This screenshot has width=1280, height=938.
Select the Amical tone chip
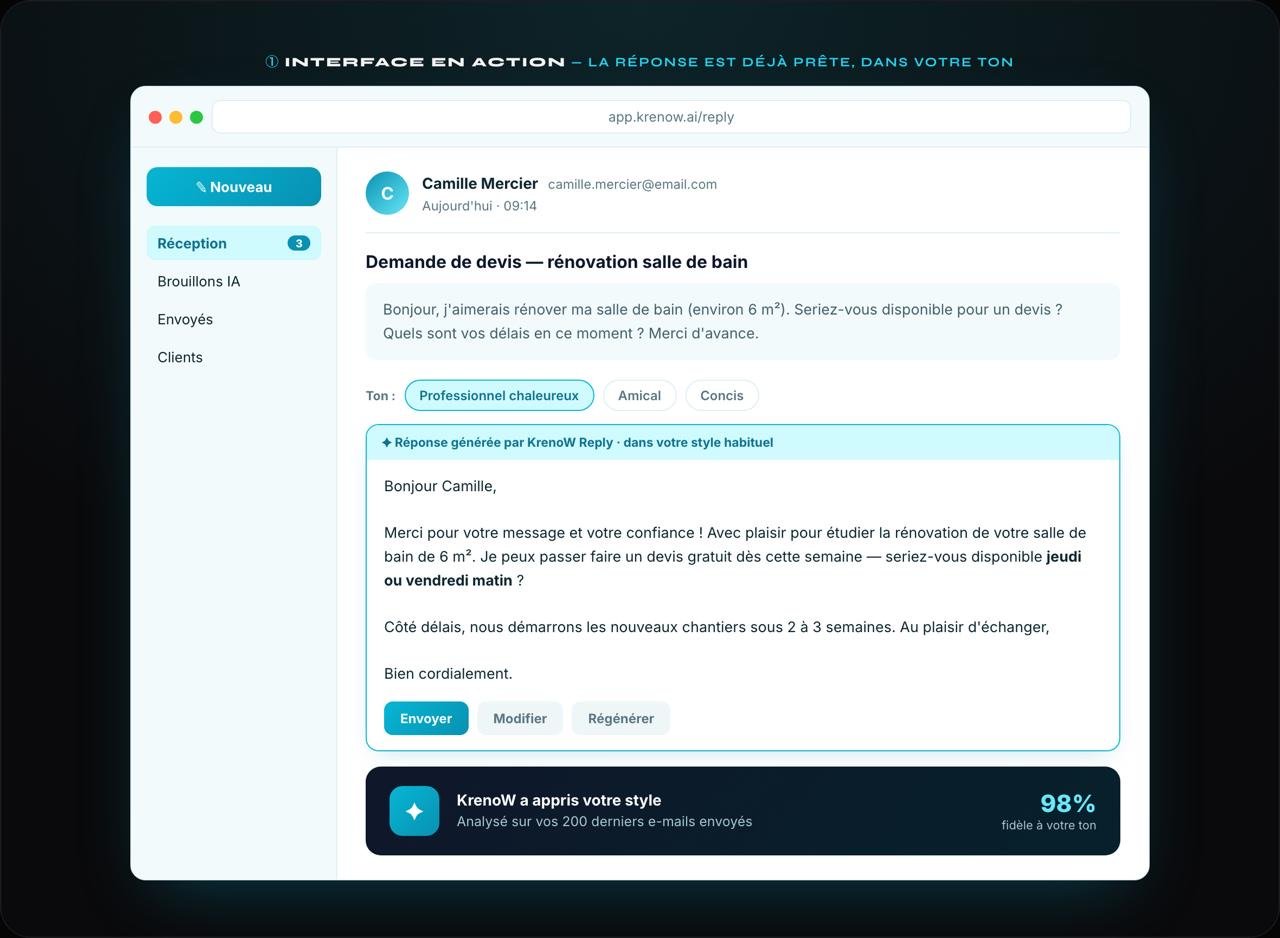point(639,395)
